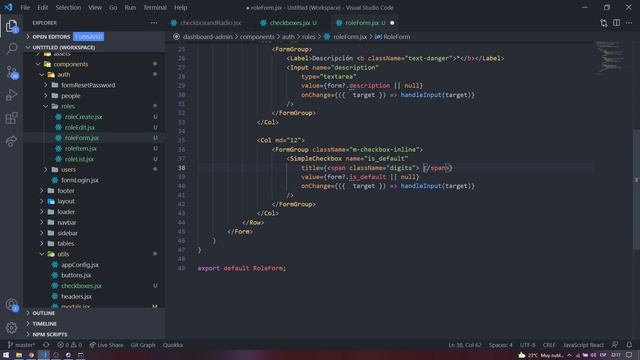Open the Selection menu
640x360 pixels.
[x=68, y=7]
